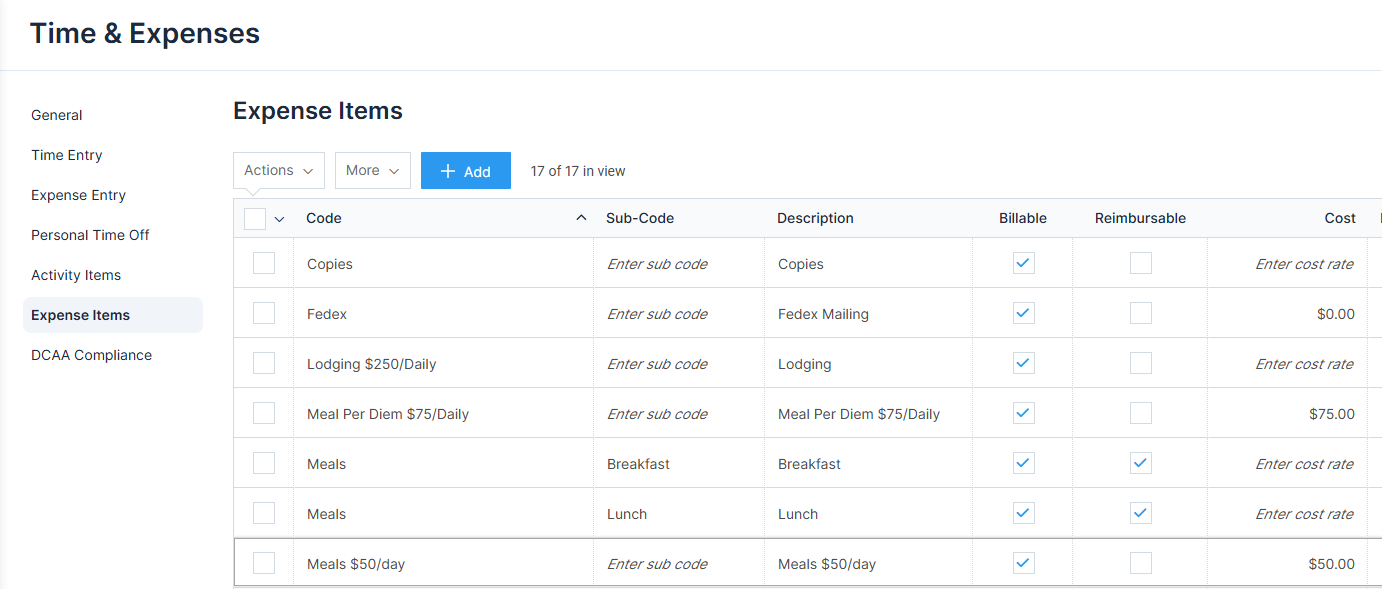Toggle Billable for the Lunch row
The image size is (1382, 589).
pos(1022,512)
